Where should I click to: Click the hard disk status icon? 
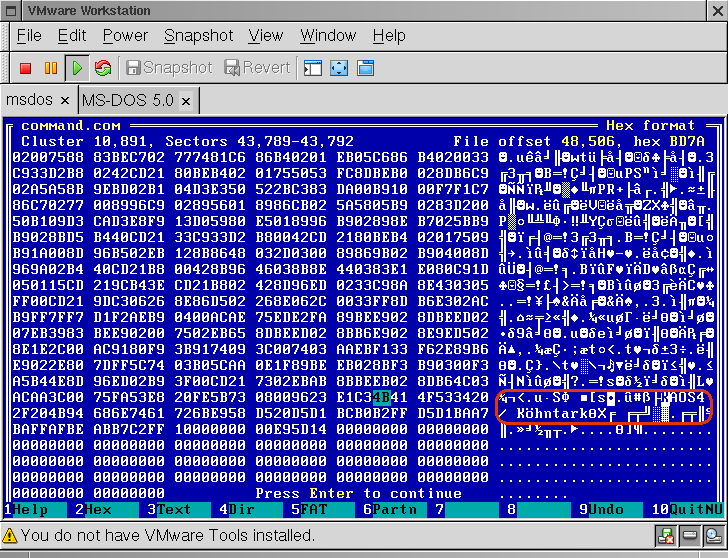(x=690, y=537)
